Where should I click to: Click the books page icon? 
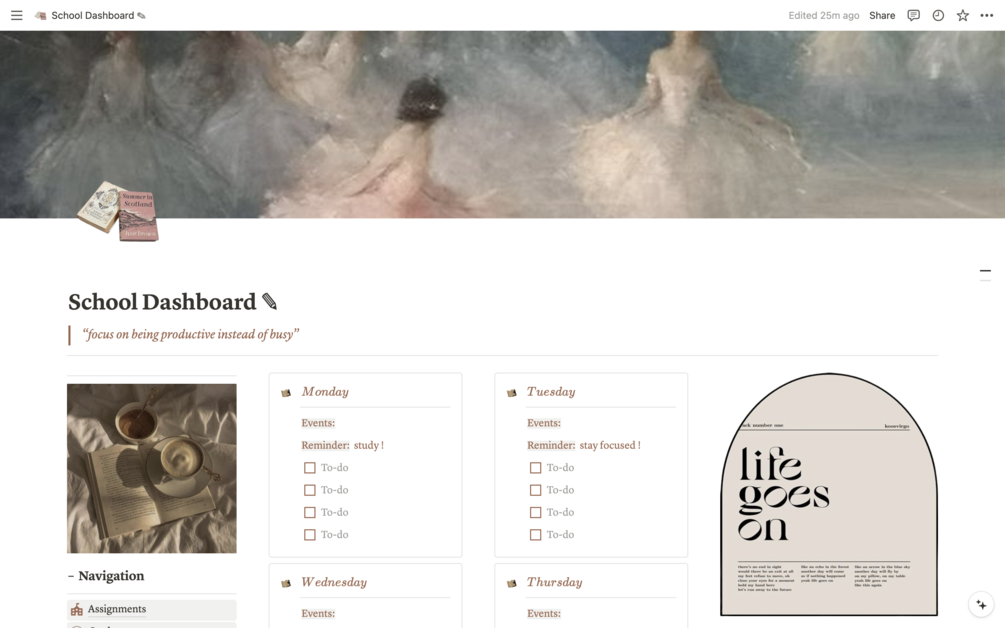point(118,211)
